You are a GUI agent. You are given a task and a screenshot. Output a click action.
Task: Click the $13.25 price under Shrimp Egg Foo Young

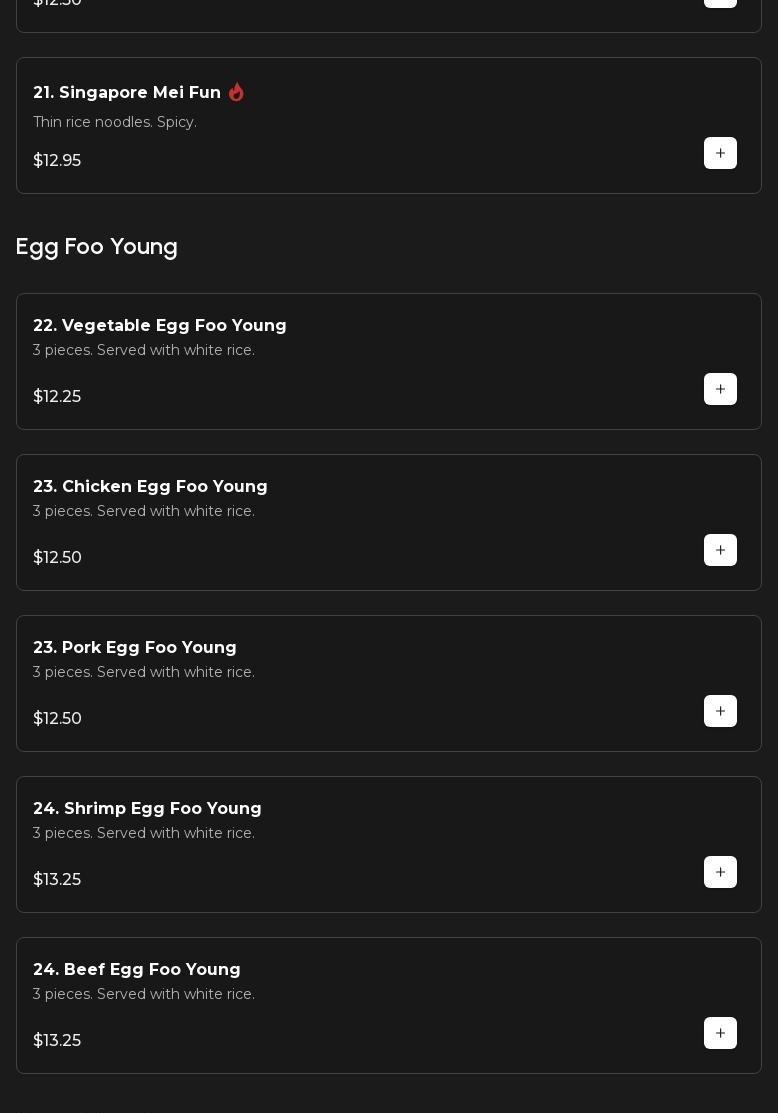pos(57,879)
